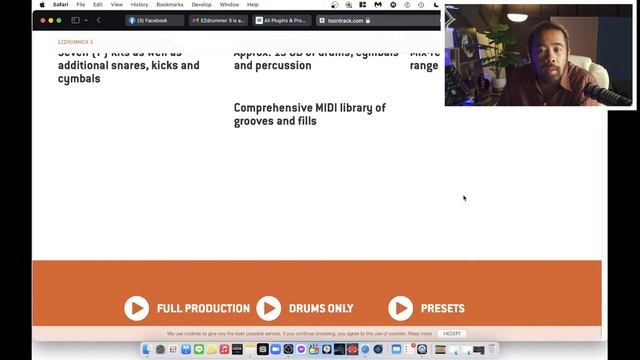The image size is (640, 360).
Task: Open Finder from the Dock
Action: (147, 349)
